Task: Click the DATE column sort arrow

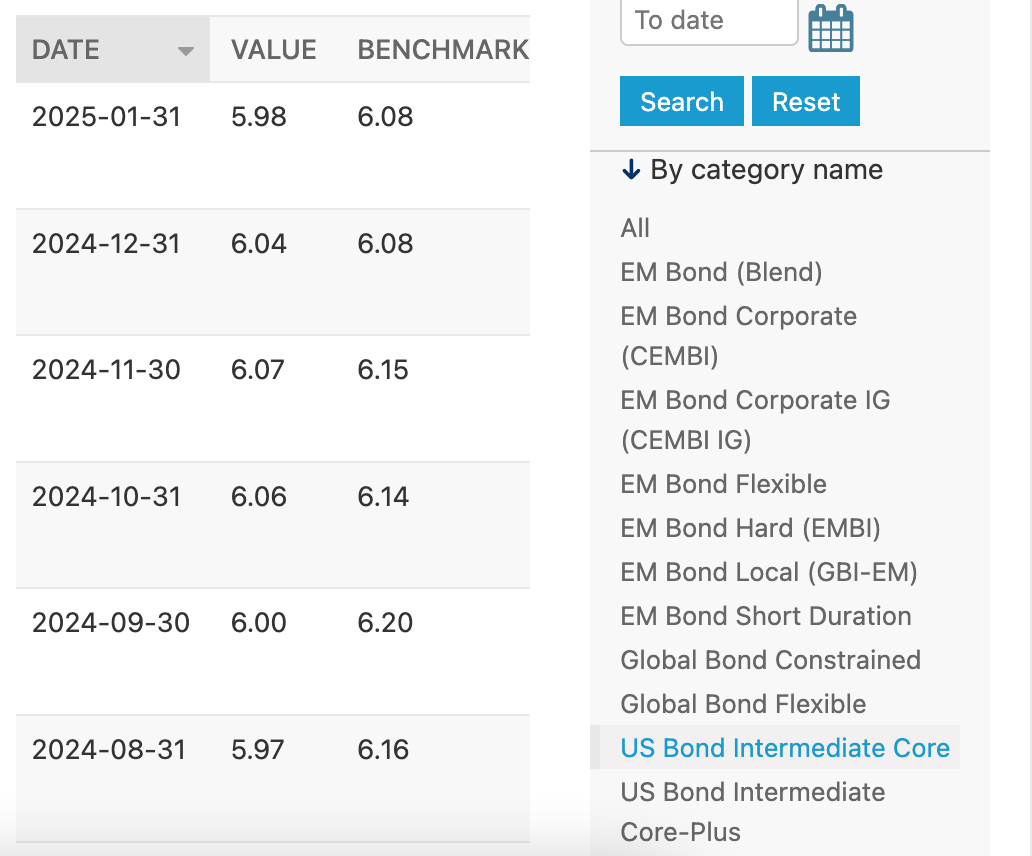Action: pyautogui.click(x=185, y=51)
